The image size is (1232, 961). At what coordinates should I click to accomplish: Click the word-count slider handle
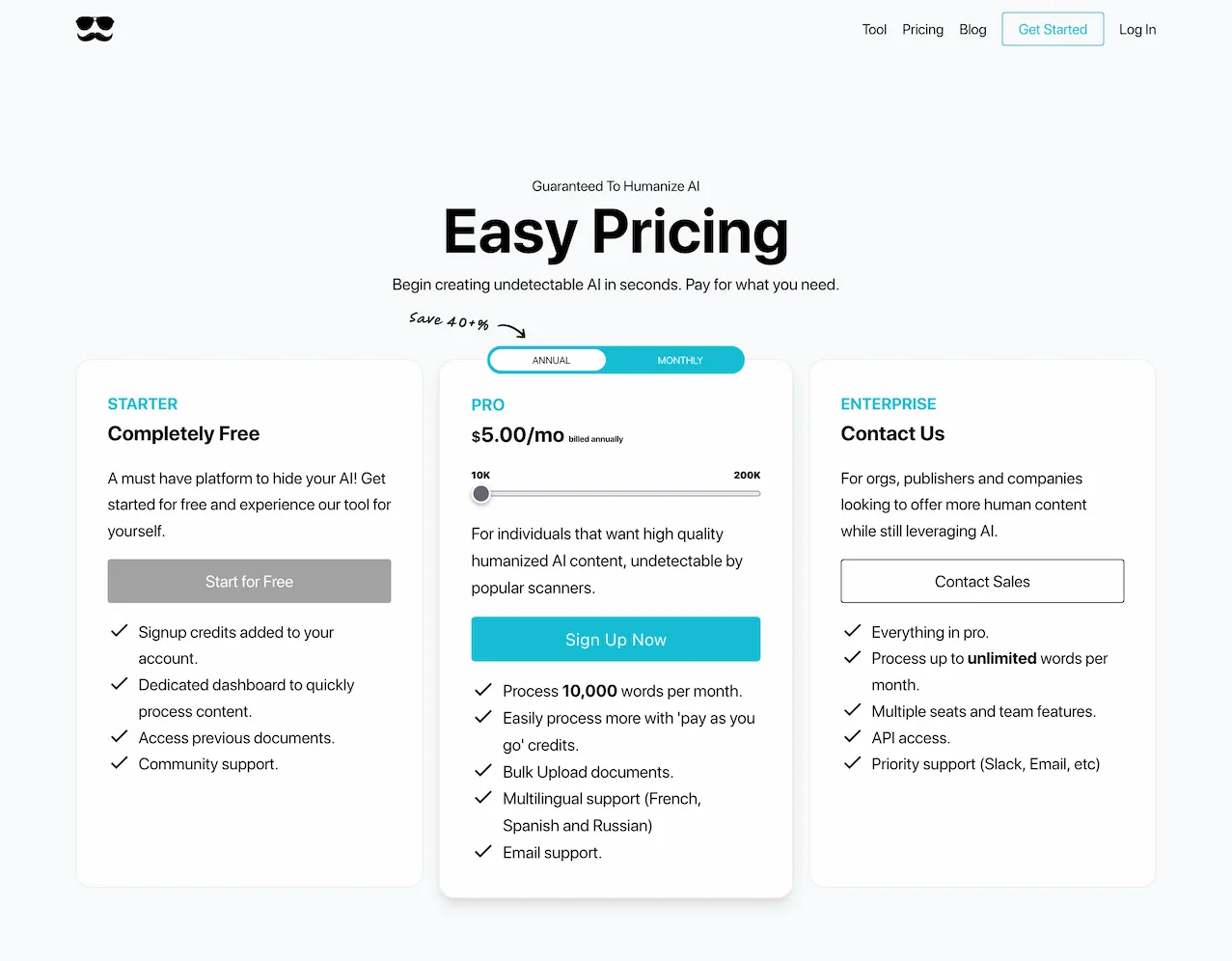tap(480, 494)
